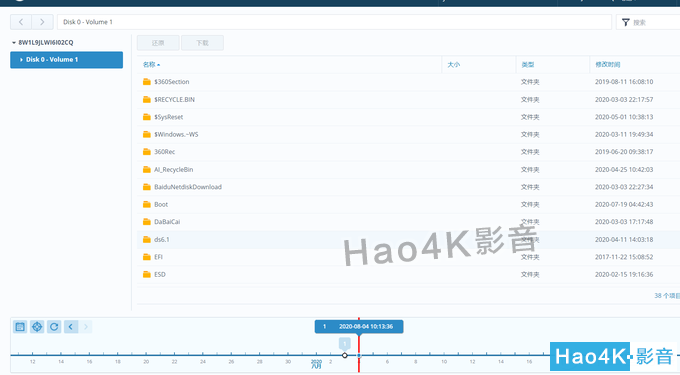Select the $RECYCLE.BIN folder icon
The width and height of the screenshot is (680, 375).
pyautogui.click(x=147, y=99)
